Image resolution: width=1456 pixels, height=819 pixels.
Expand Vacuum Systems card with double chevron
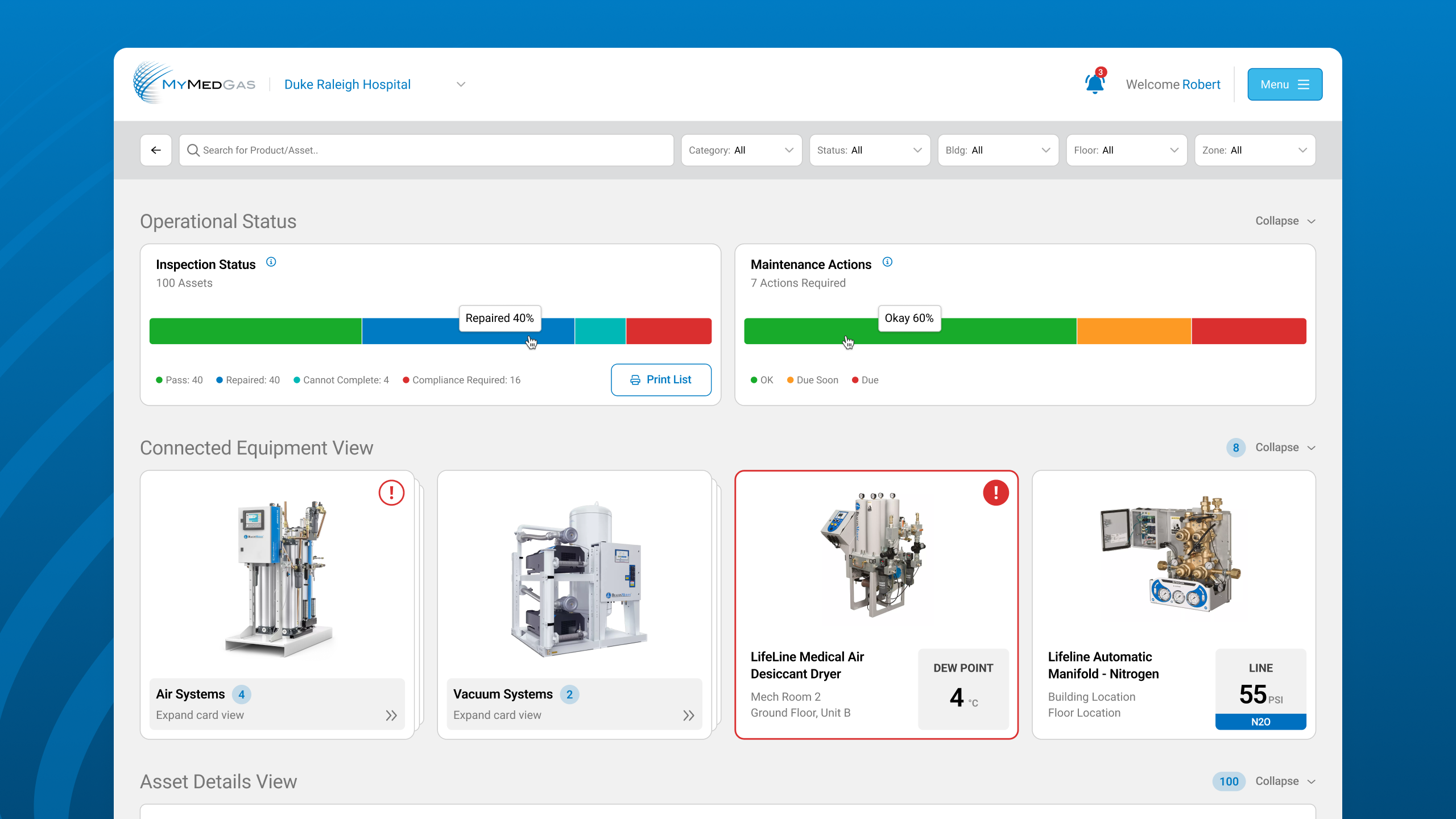[x=688, y=715]
